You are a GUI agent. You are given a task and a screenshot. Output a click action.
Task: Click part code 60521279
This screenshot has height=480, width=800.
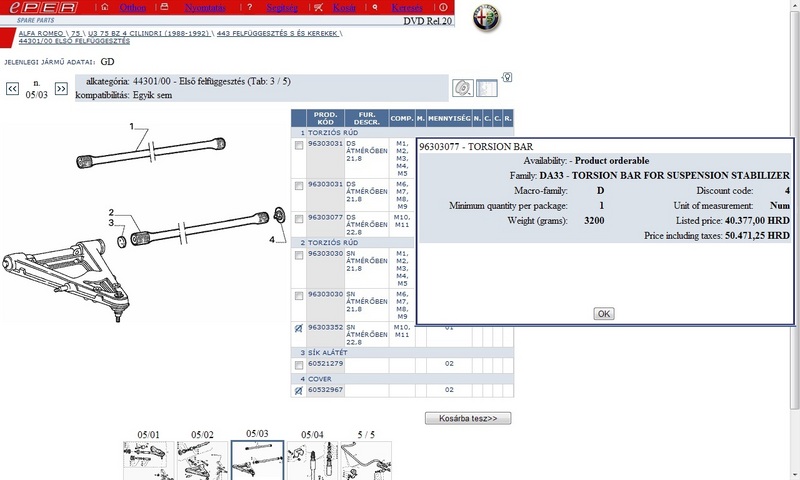click(325, 364)
